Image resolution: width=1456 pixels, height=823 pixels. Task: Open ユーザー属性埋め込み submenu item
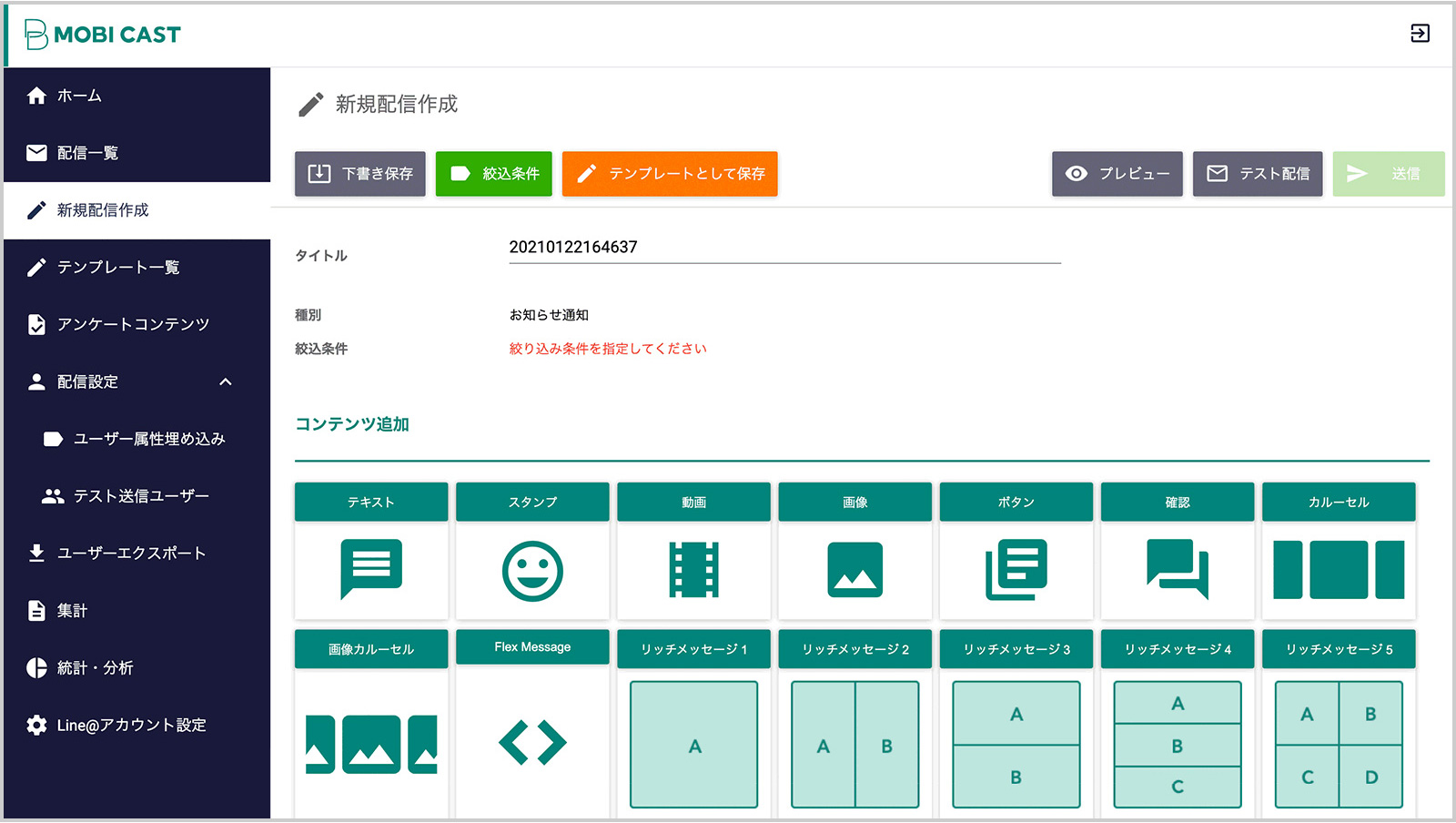(x=136, y=439)
